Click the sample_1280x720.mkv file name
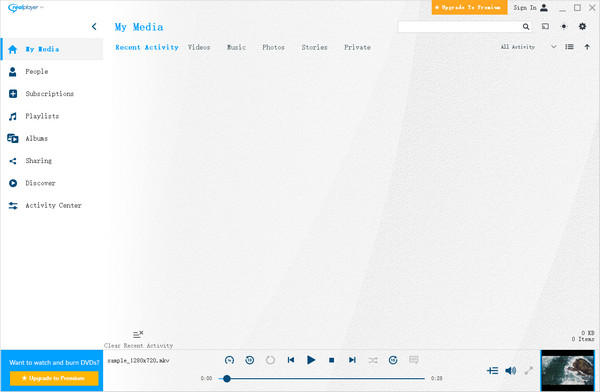Image resolution: width=600 pixels, height=392 pixels. 138,360
